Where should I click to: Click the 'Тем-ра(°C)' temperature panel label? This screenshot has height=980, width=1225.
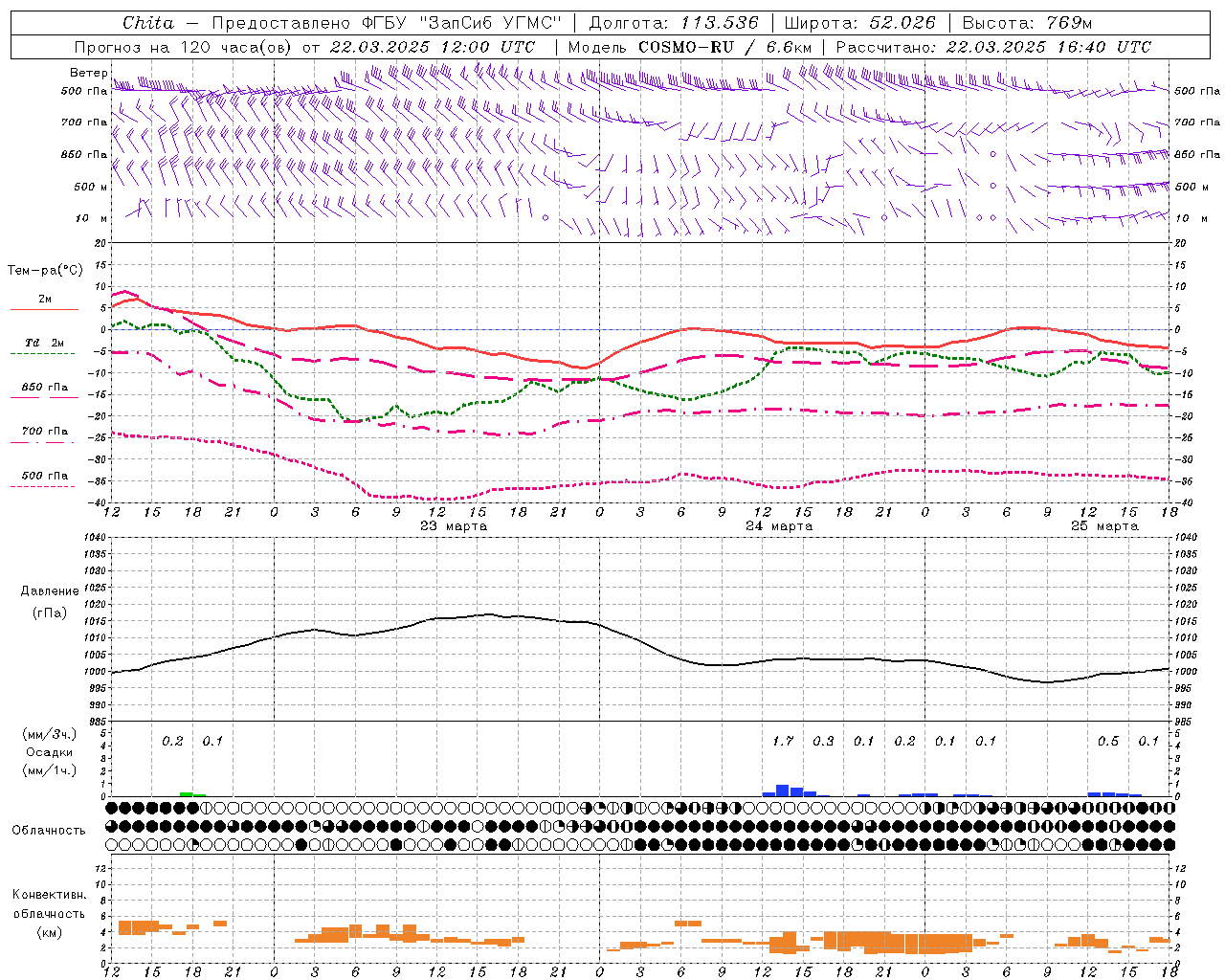coord(45,271)
